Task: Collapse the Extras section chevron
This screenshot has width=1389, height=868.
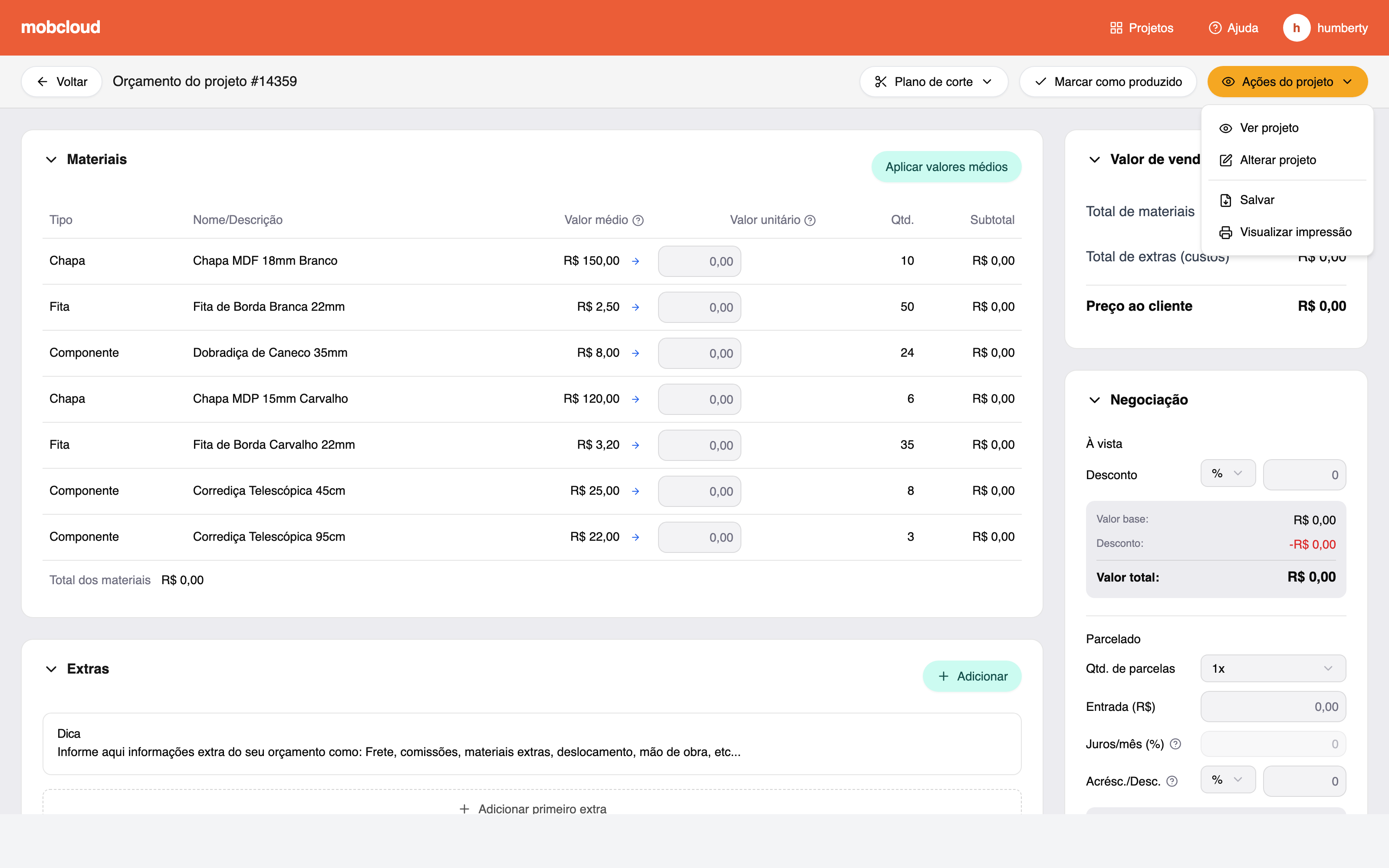Action: click(51, 669)
